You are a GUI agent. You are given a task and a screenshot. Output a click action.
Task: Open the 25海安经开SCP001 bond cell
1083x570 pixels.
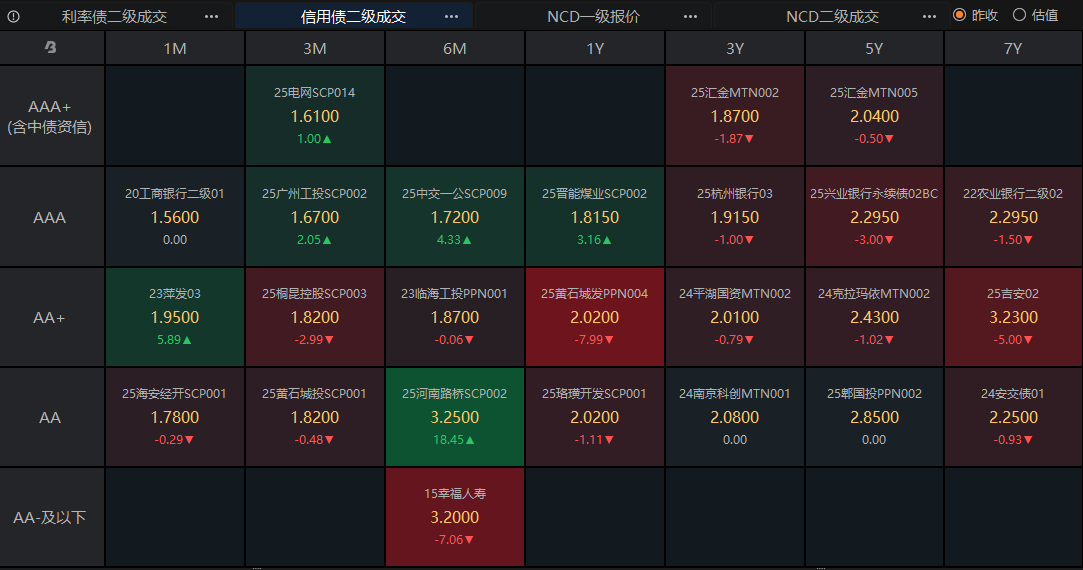pos(175,417)
